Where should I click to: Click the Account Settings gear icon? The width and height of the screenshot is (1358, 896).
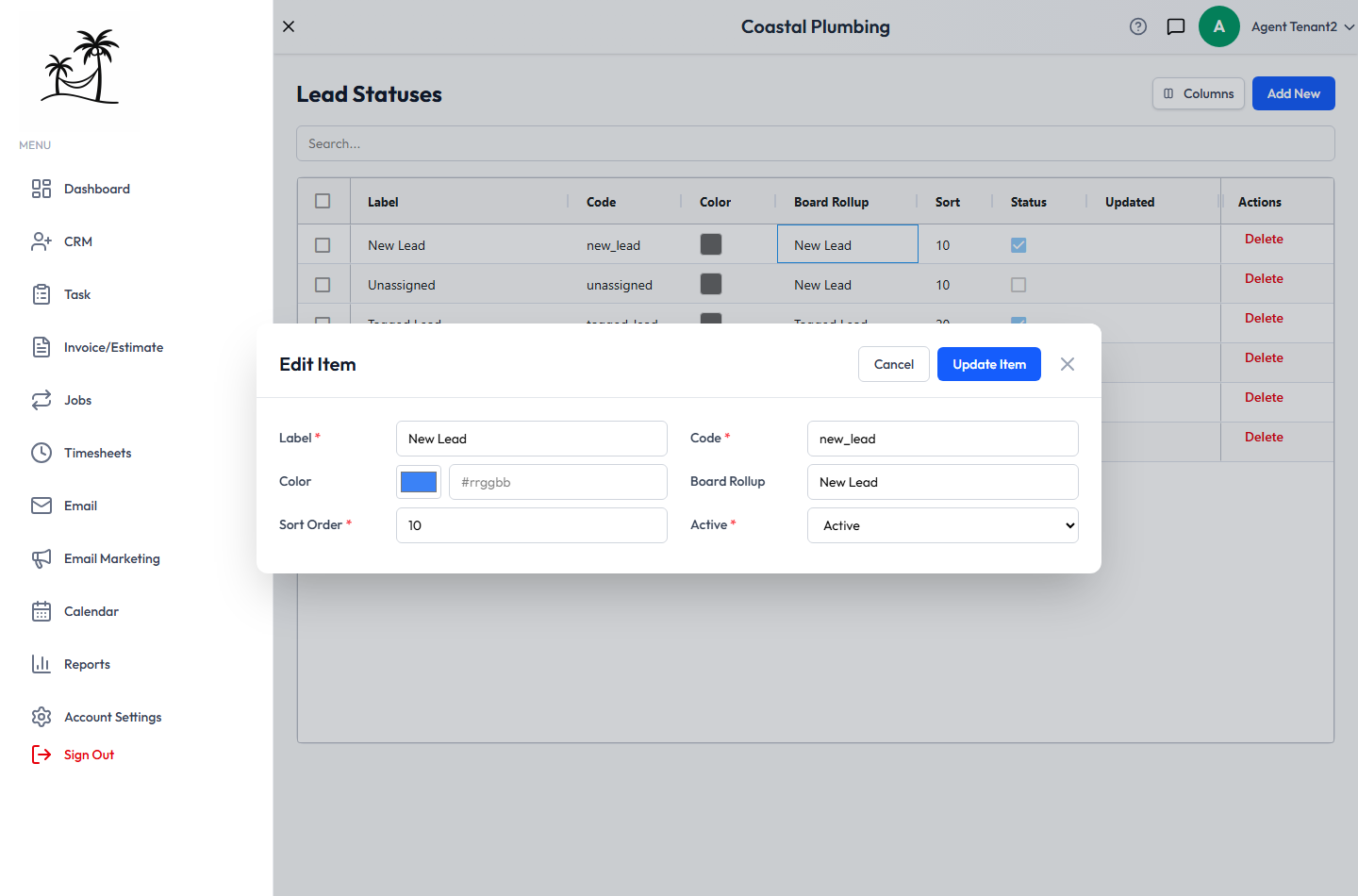click(x=41, y=717)
